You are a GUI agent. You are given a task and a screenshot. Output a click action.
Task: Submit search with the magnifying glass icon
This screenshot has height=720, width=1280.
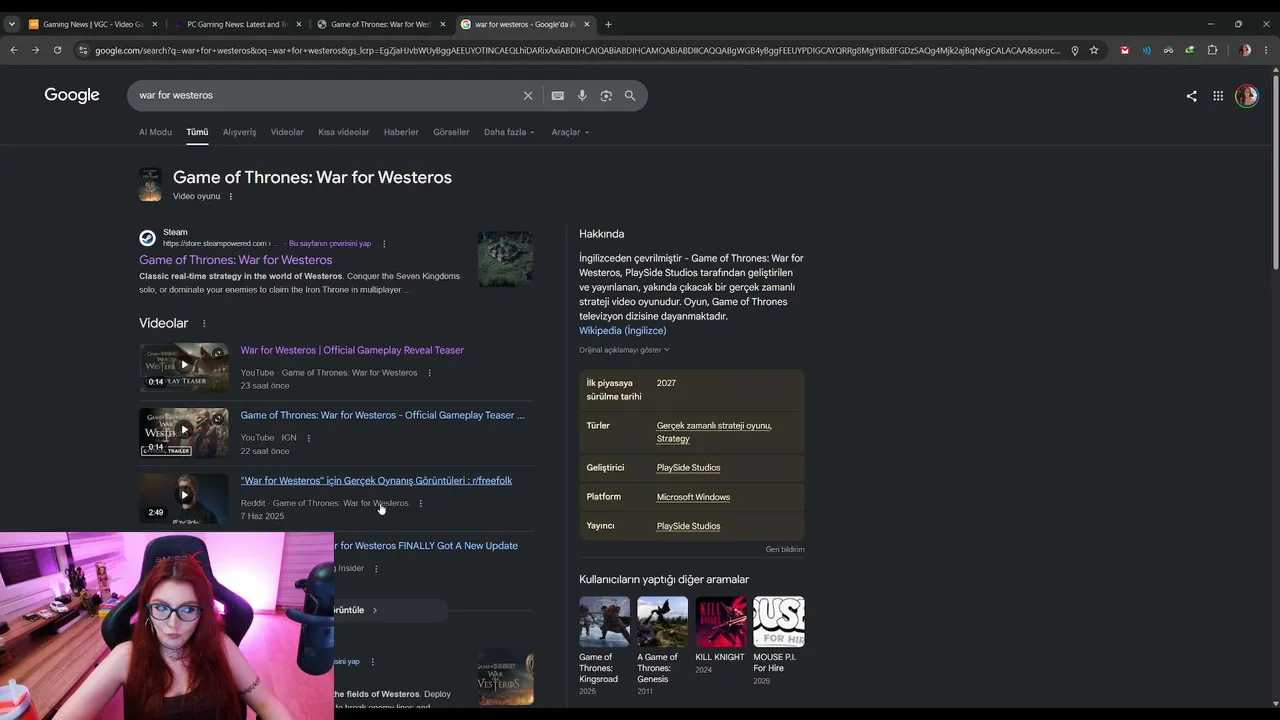click(x=630, y=95)
